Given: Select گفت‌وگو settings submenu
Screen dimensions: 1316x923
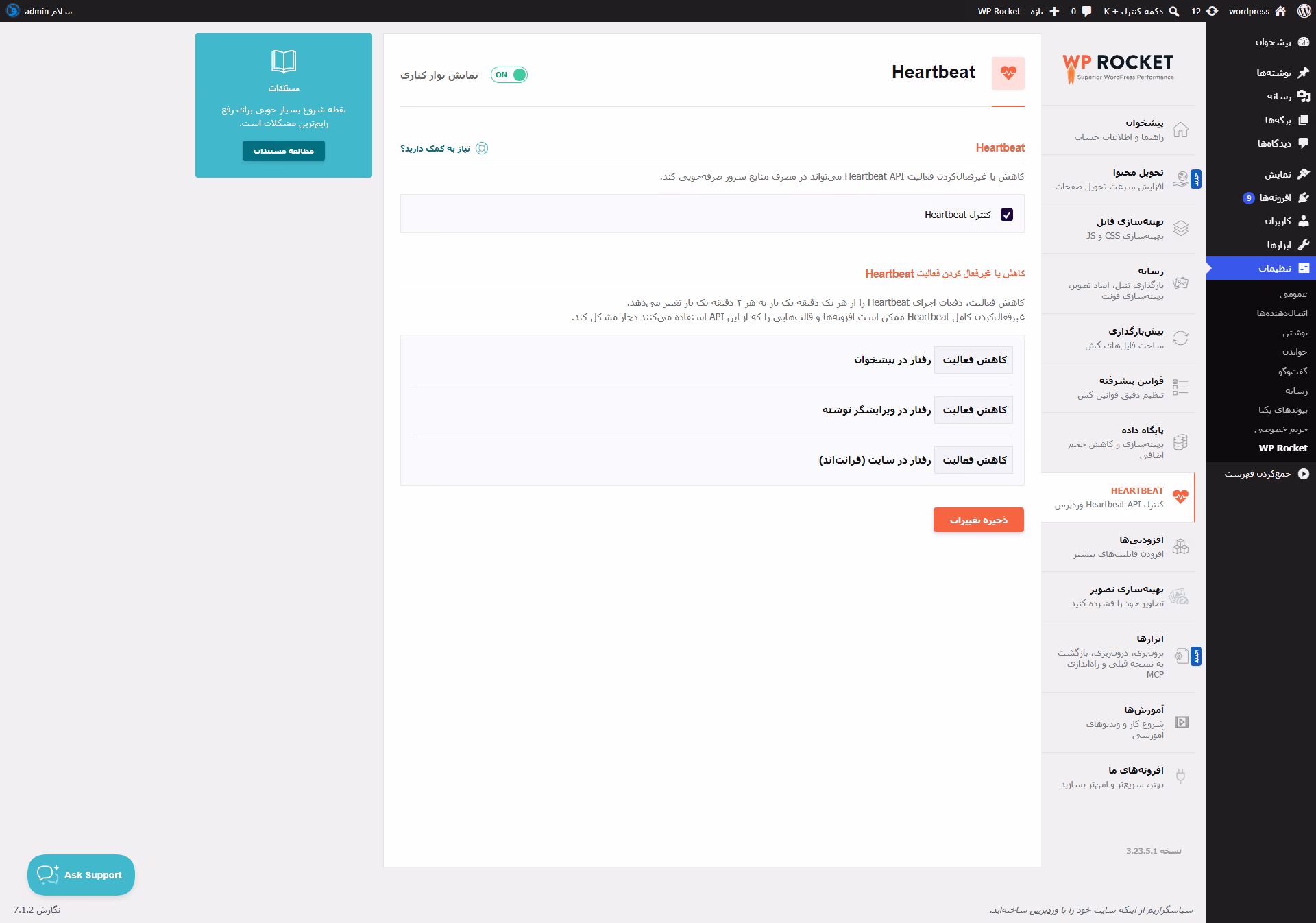Looking at the screenshot, I should pyautogui.click(x=1293, y=371).
